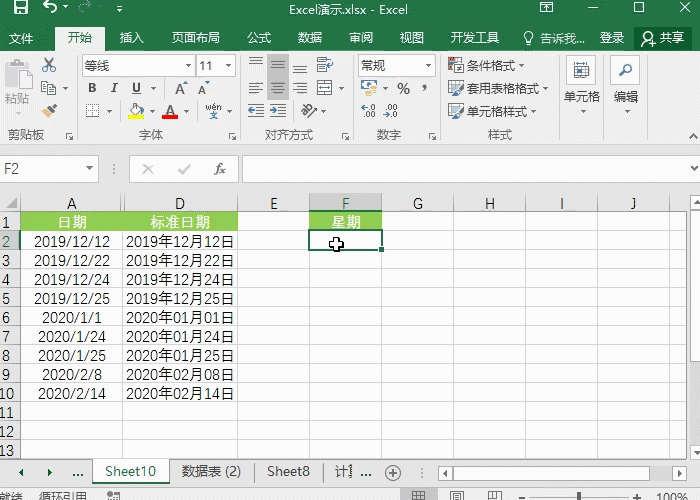Toggle bold formatting
This screenshot has width=700, height=500.
(92, 88)
